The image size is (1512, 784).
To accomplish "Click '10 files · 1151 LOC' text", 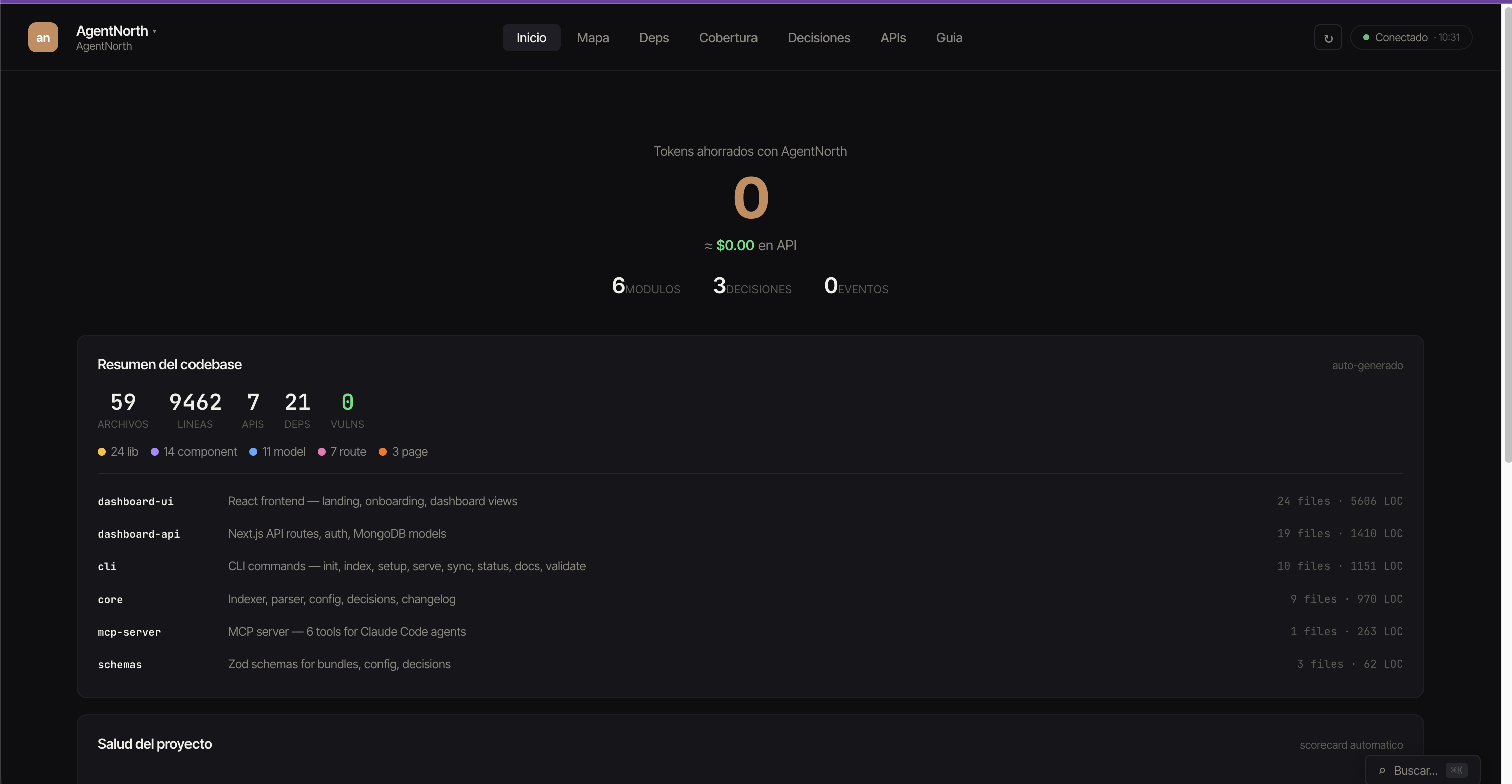I will [x=1340, y=566].
